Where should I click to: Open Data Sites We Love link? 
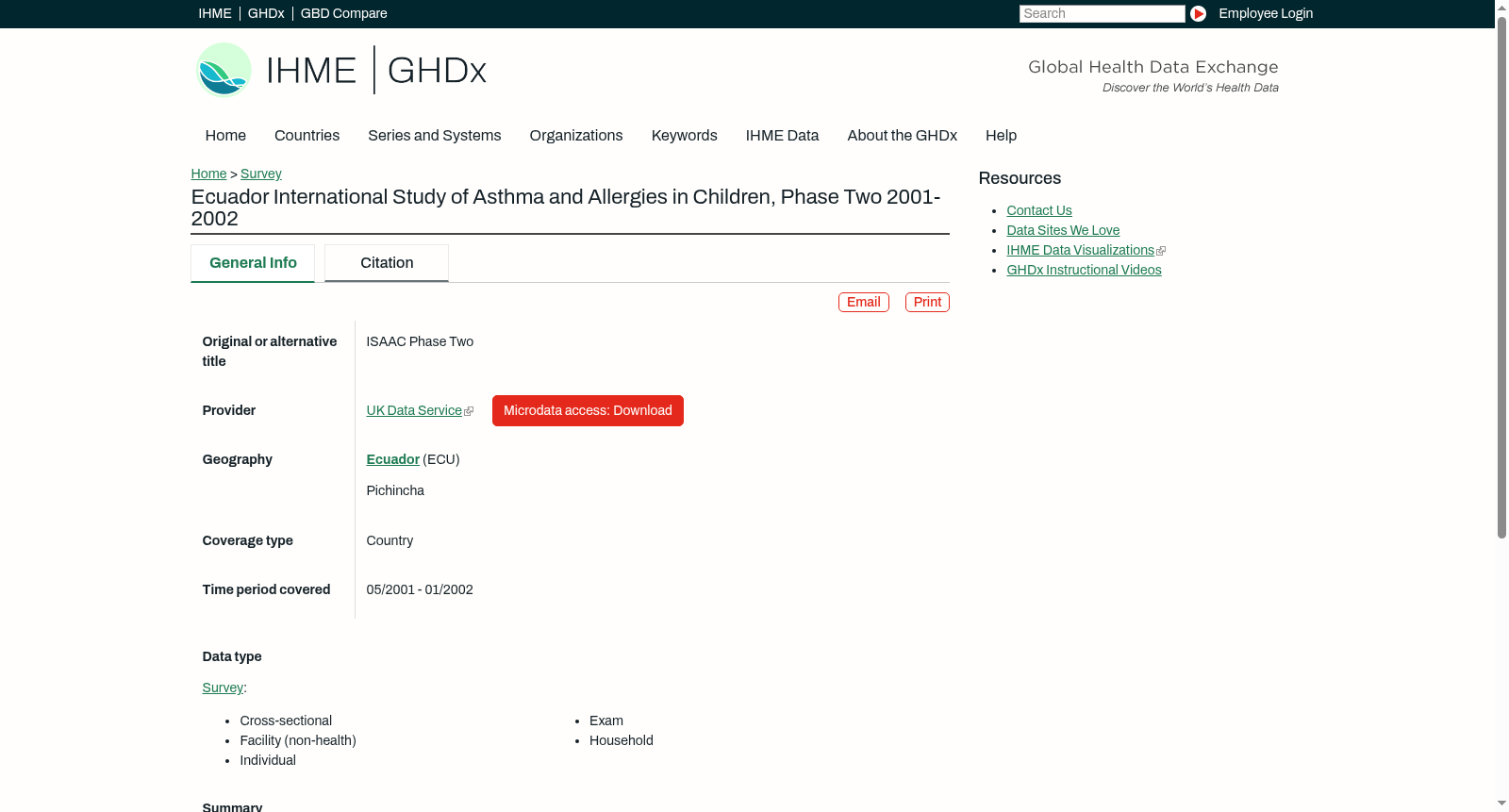point(1063,231)
